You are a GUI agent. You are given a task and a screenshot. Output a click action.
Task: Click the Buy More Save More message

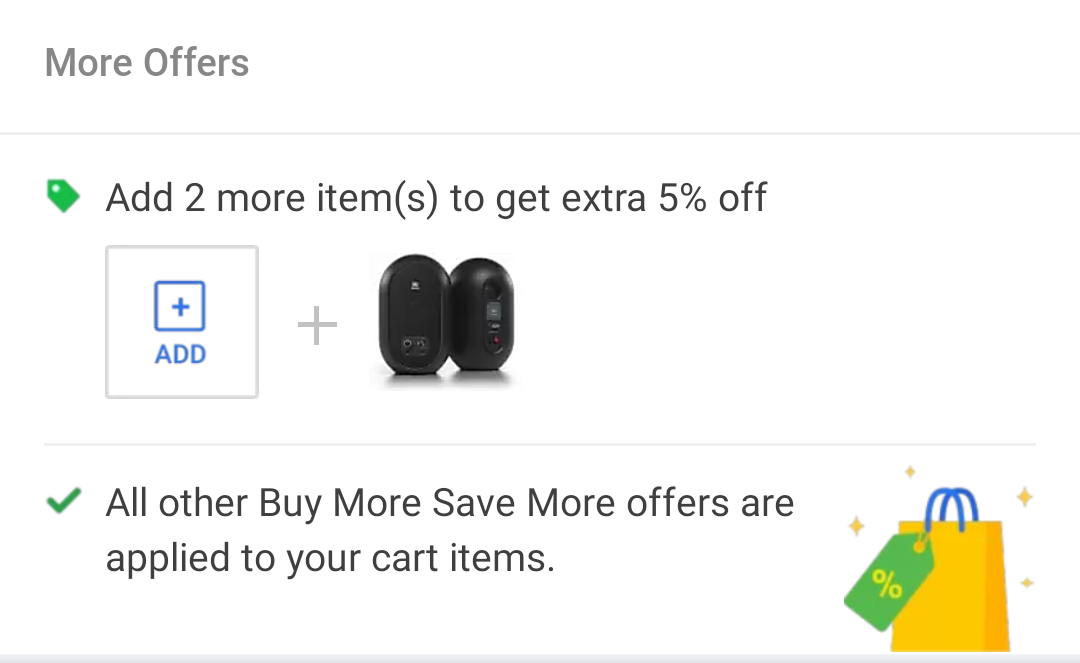click(450, 530)
